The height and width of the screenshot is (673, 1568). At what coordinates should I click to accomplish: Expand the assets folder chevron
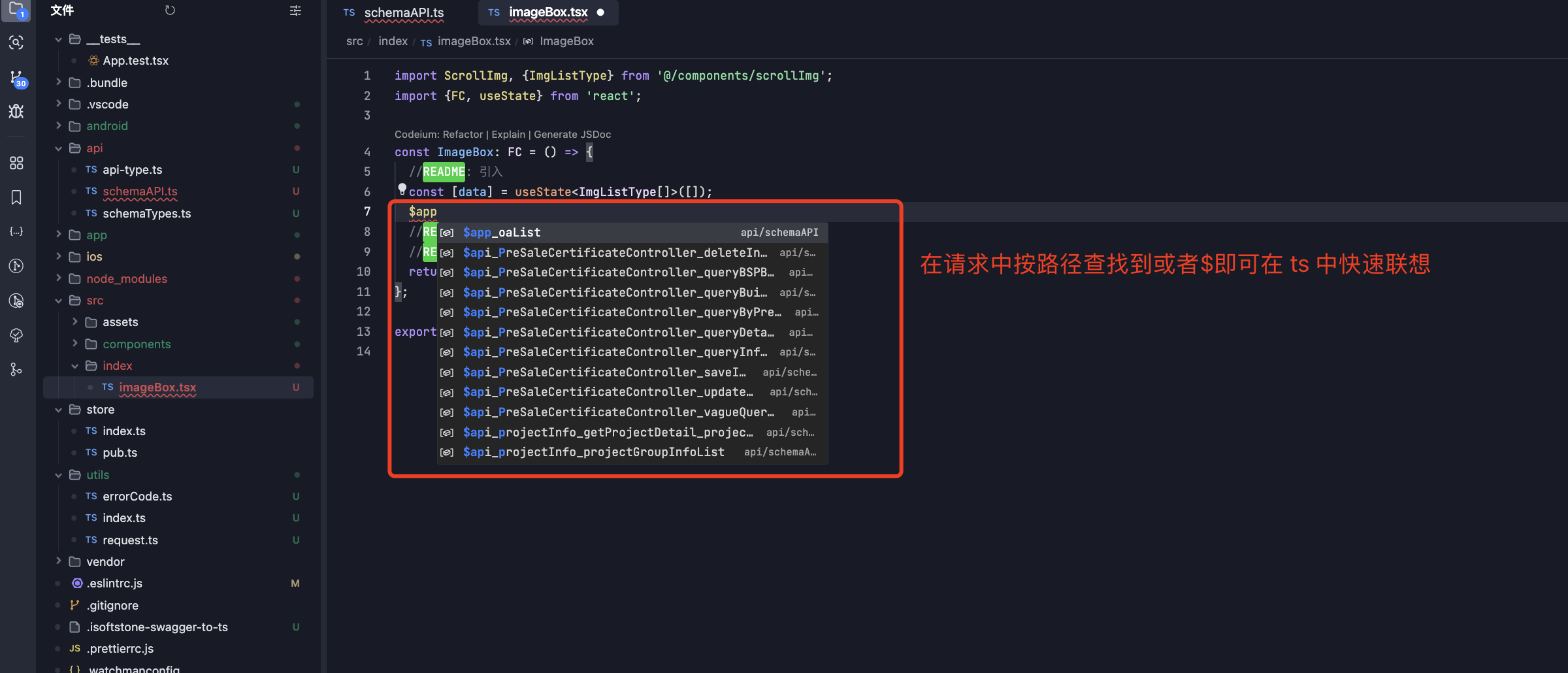pyautogui.click(x=74, y=321)
